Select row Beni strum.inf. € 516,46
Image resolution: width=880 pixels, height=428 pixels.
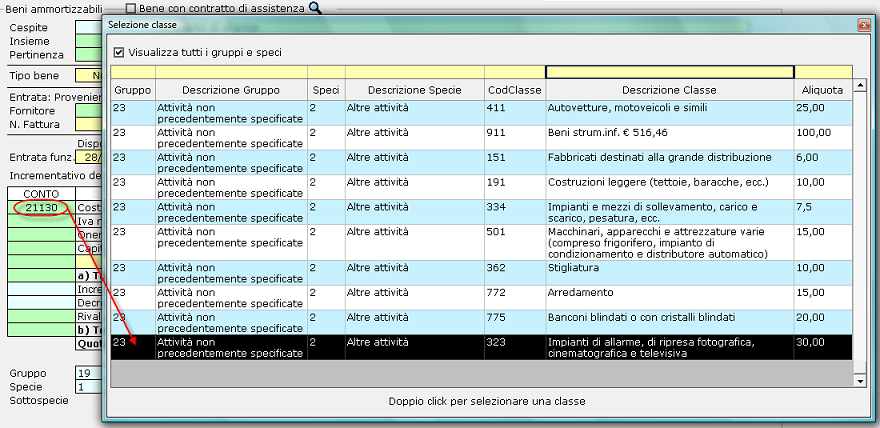point(482,137)
